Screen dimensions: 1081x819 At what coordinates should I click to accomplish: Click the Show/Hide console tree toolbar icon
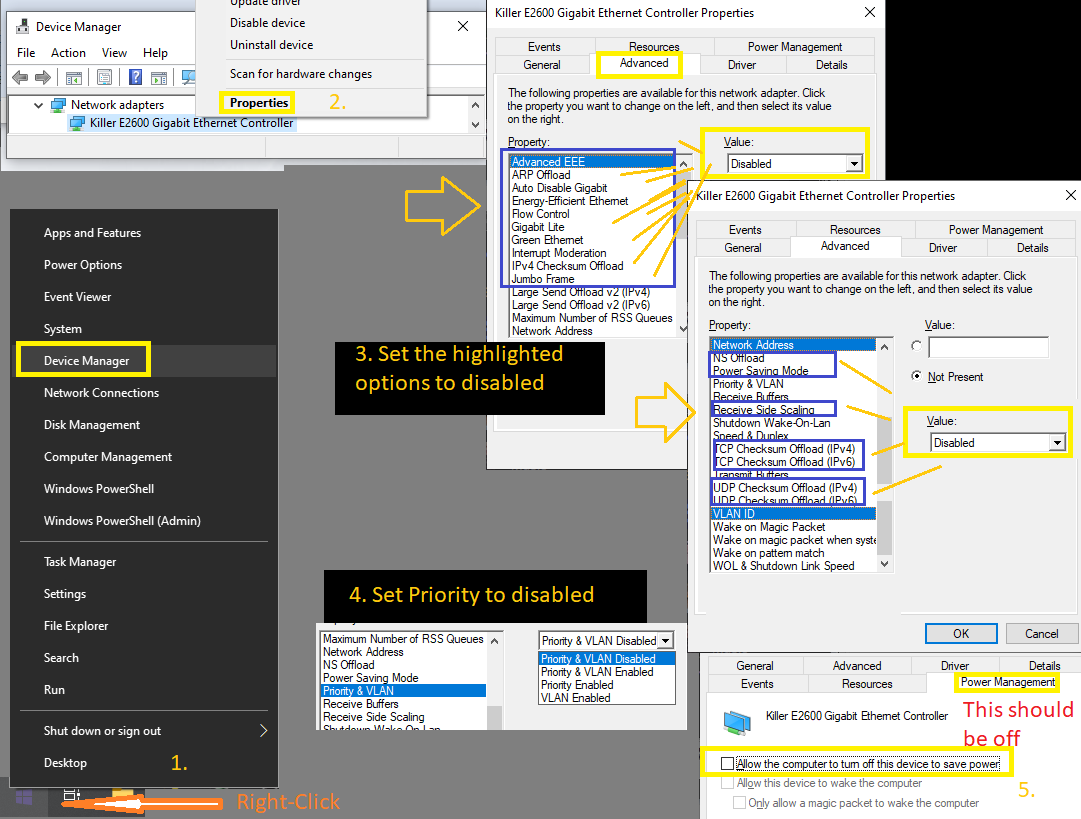pyautogui.click(x=74, y=78)
